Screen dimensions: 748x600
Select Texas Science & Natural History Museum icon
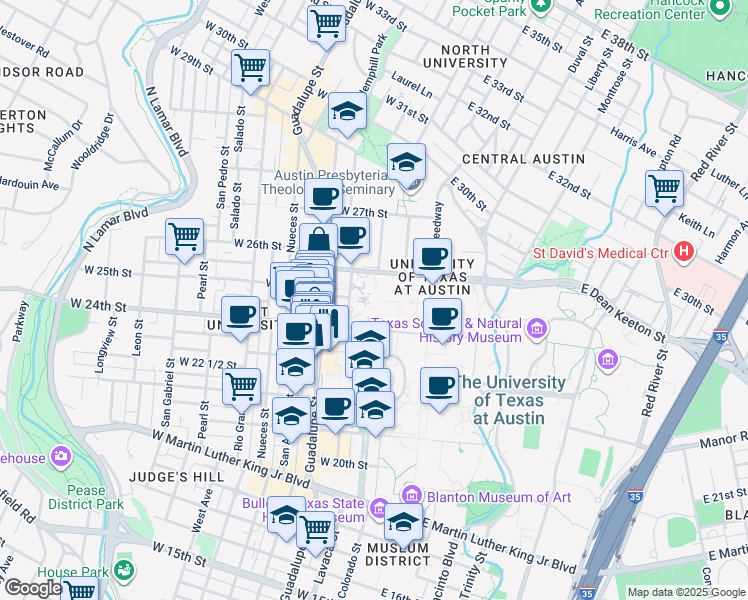coord(538,328)
